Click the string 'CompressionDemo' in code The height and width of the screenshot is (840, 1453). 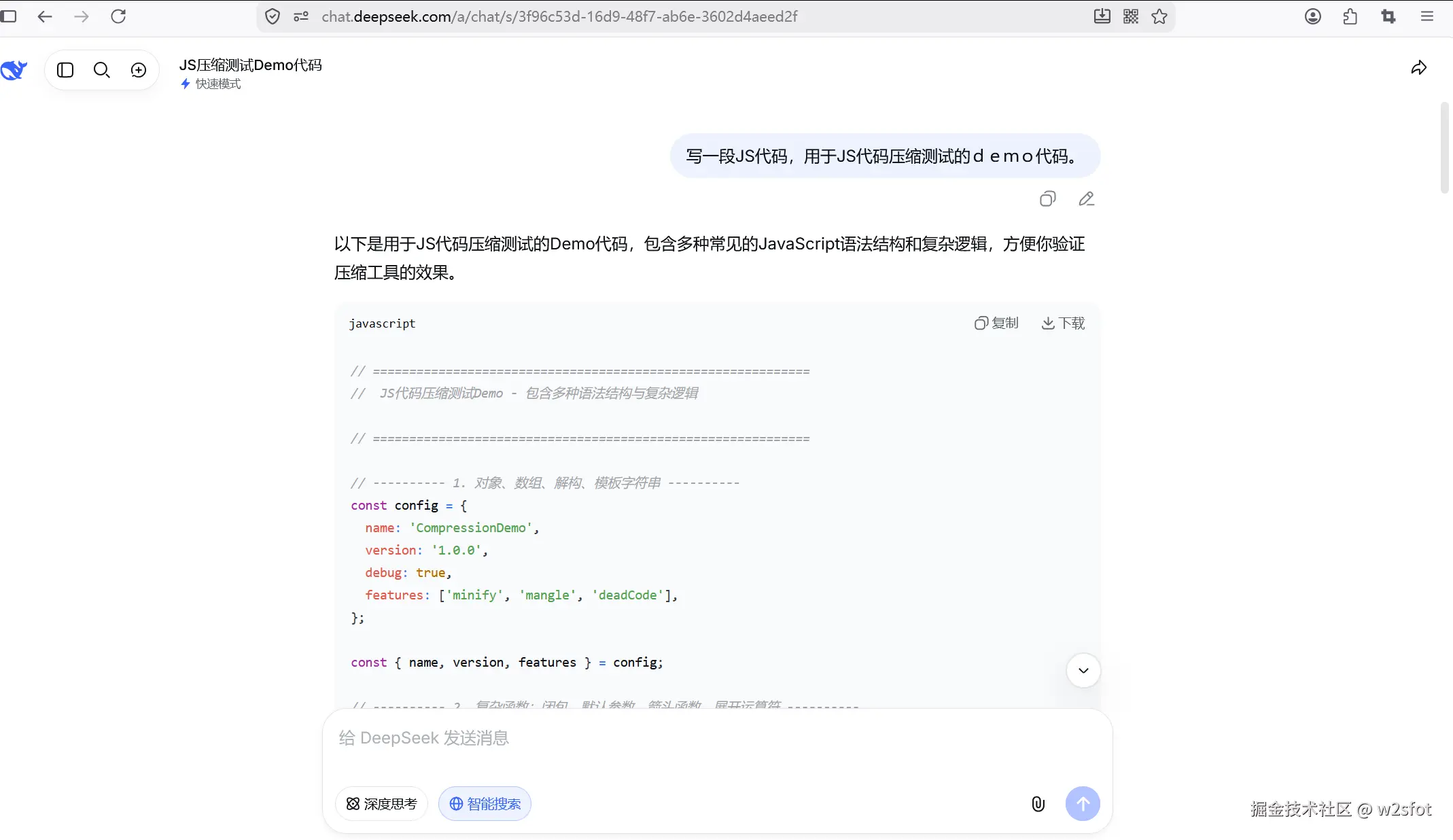coord(471,528)
